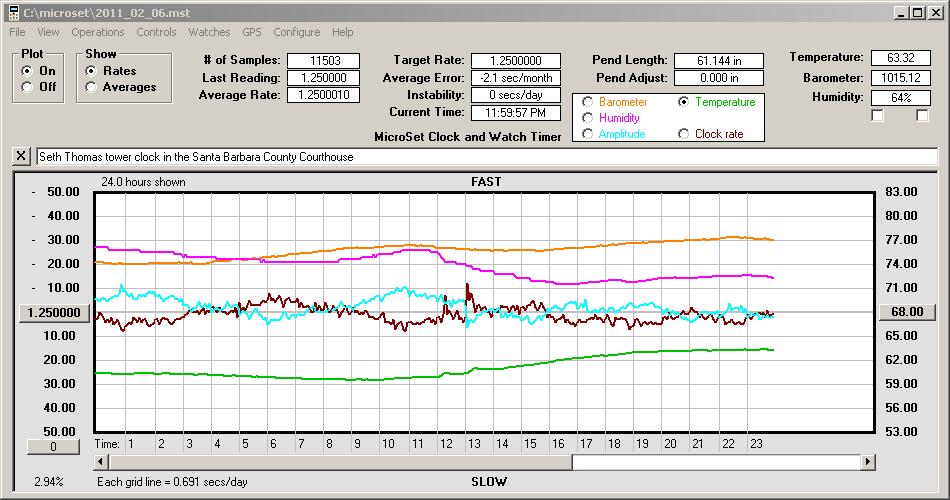Click the 1.250000 center rate button
The height and width of the screenshot is (500, 950).
[54, 313]
